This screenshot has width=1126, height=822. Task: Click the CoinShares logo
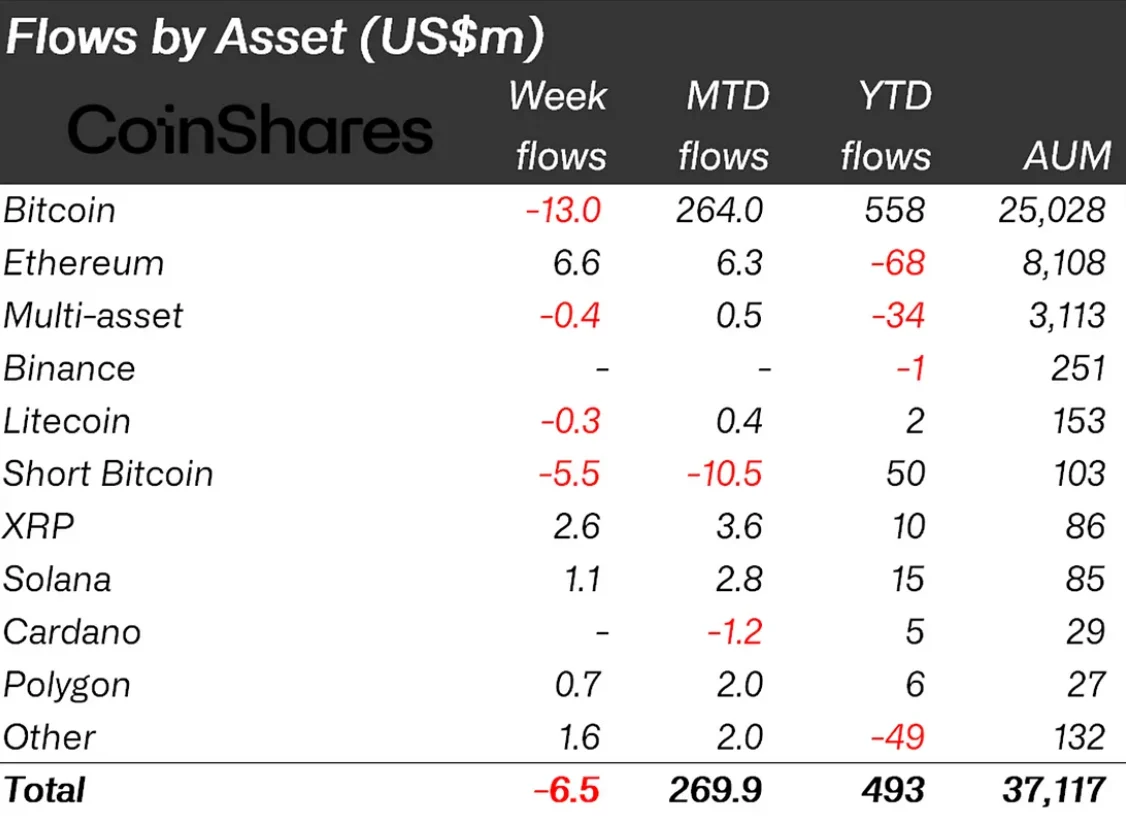coord(250,131)
